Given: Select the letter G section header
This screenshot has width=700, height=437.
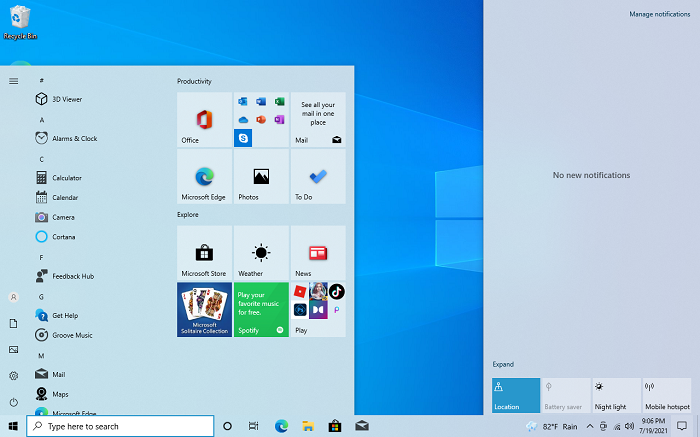Looking at the screenshot, I should 41,297.
